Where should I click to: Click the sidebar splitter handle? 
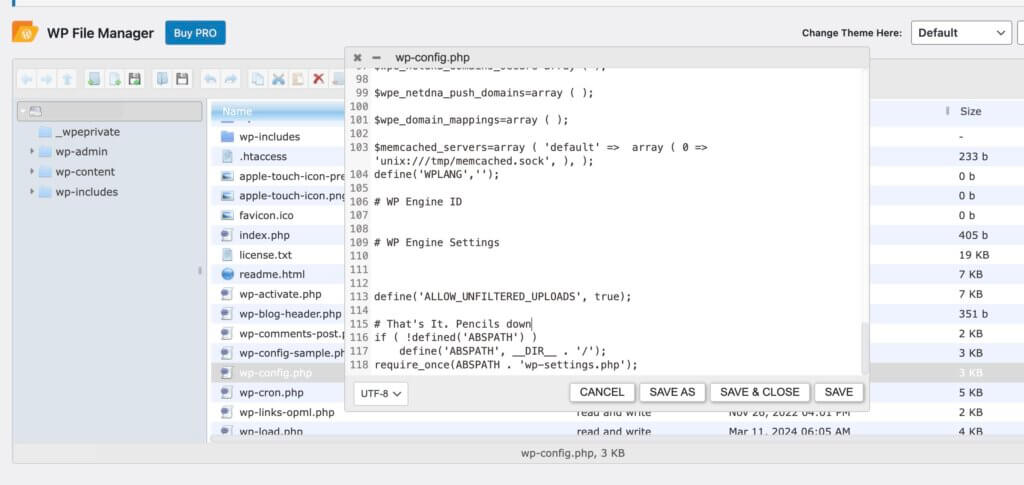pos(200,270)
